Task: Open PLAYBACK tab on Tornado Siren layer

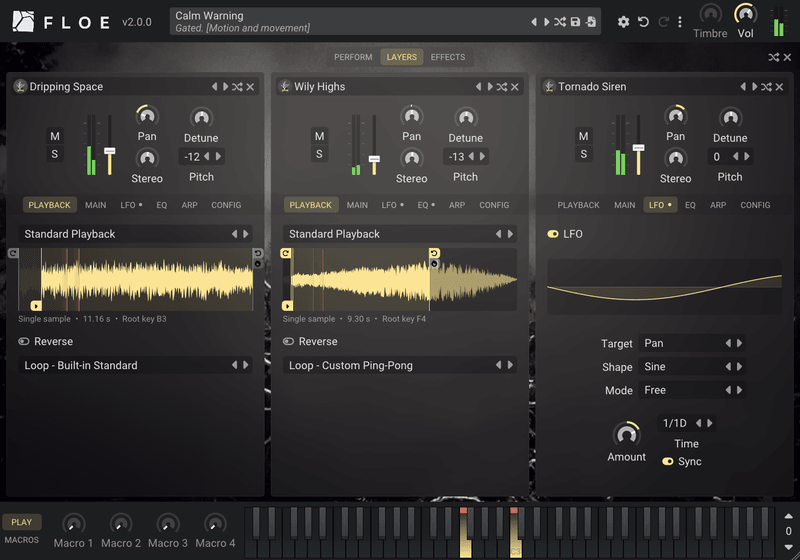Action: (578, 205)
